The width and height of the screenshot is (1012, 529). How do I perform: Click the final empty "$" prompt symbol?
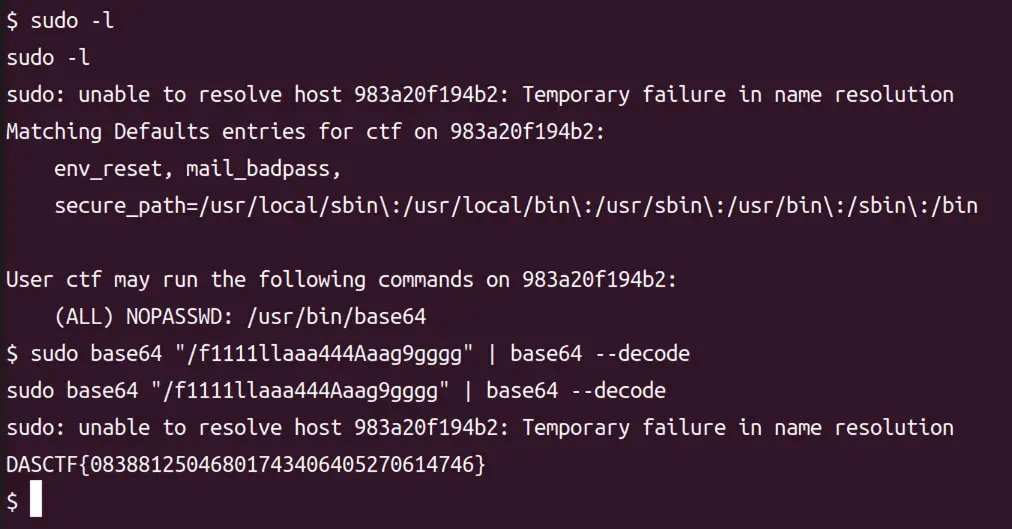(x=12, y=499)
